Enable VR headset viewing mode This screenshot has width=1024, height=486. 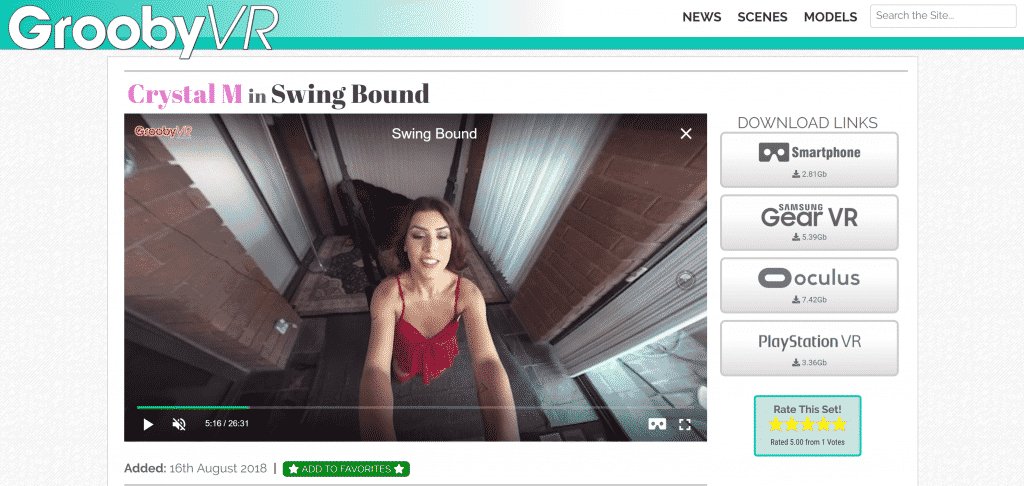[657, 425]
